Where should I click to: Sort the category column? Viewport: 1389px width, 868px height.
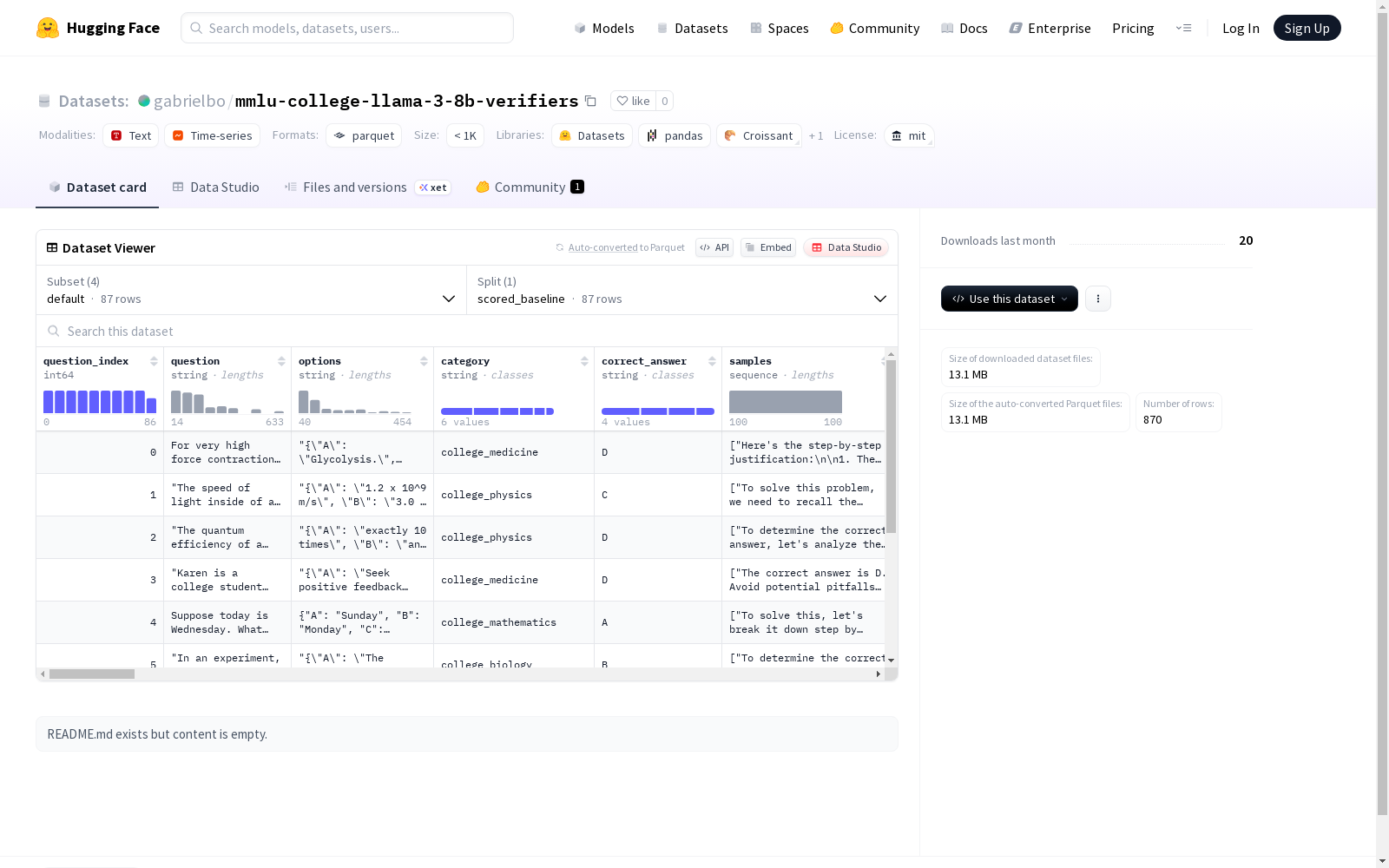[x=584, y=361]
